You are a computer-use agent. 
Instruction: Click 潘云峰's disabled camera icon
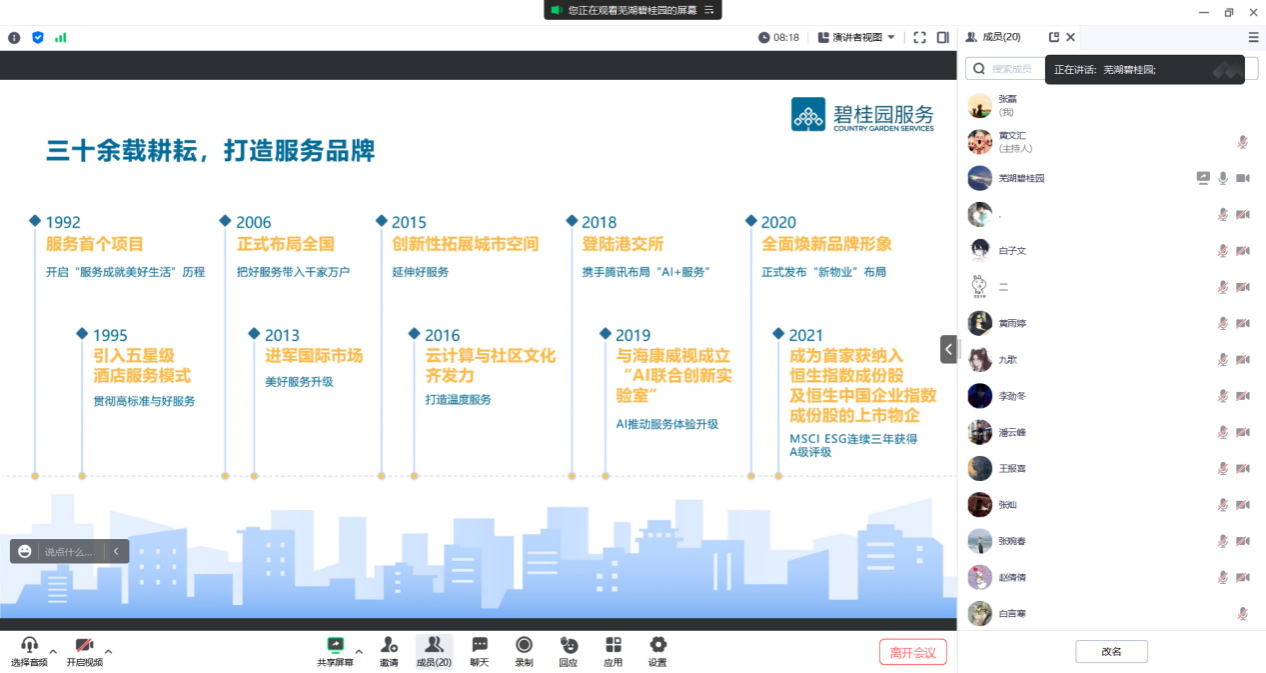(1243, 432)
